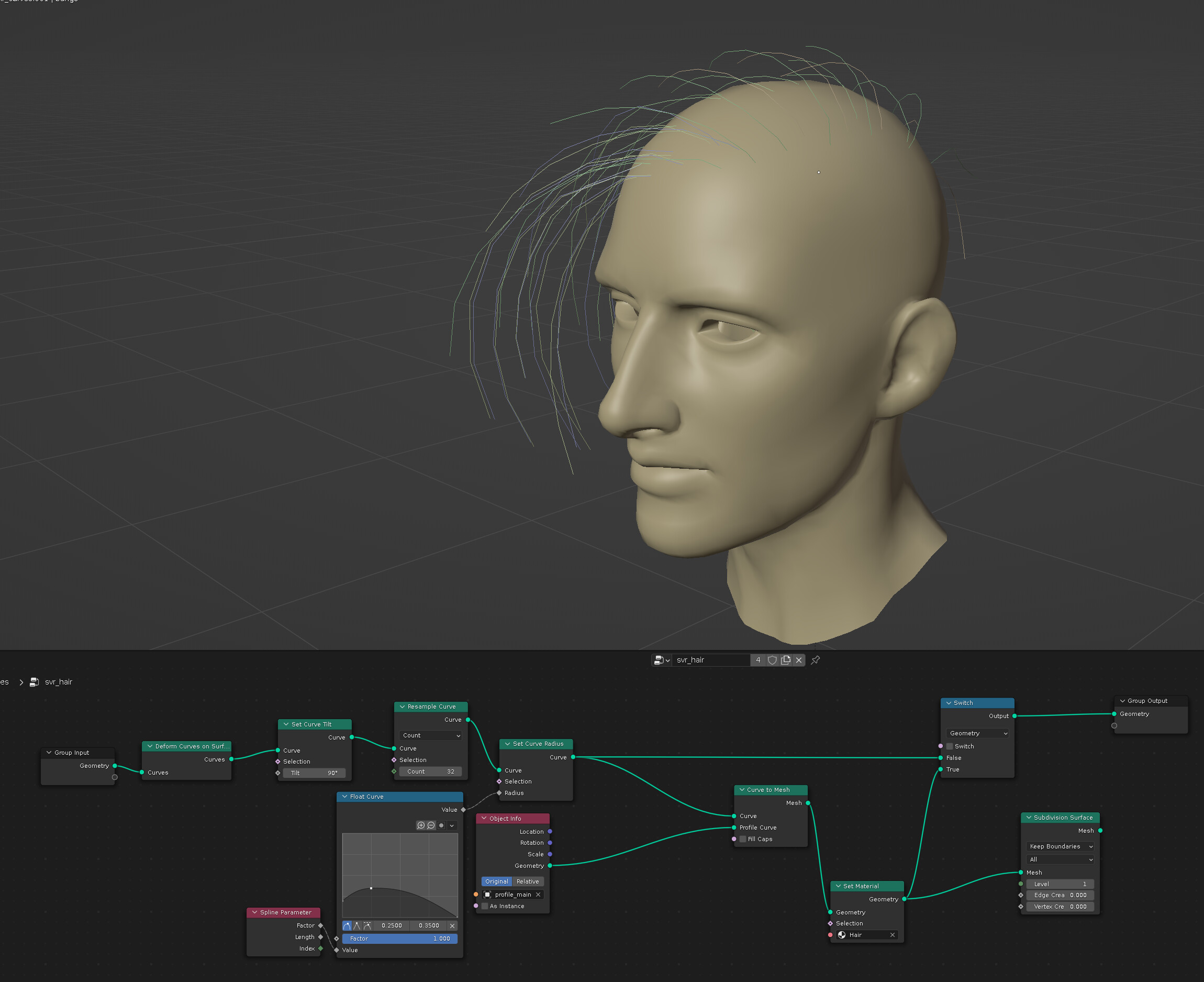1204x982 pixels.
Task: Open Resample Curve Count mode dropdown
Action: click(x=431, y=736)
